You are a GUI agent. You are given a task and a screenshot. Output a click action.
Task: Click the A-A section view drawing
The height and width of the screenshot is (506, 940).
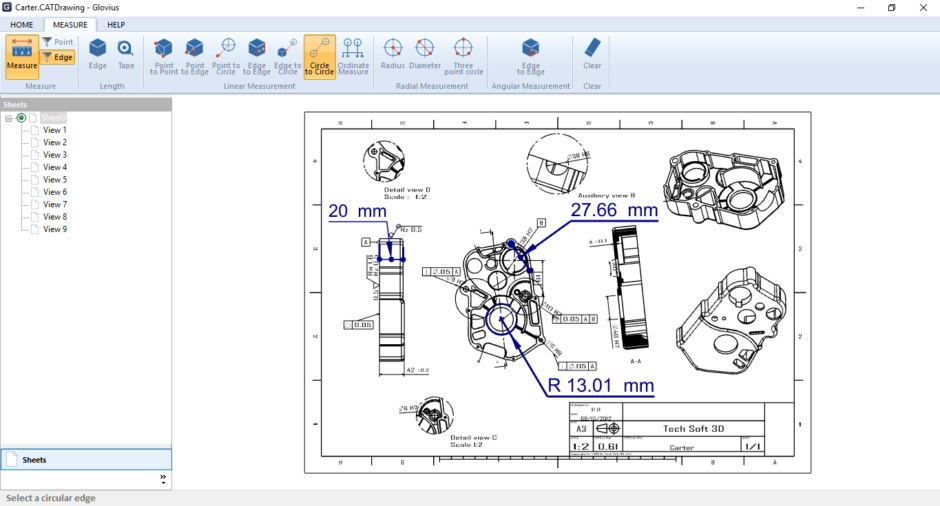(x=629, y=288)
